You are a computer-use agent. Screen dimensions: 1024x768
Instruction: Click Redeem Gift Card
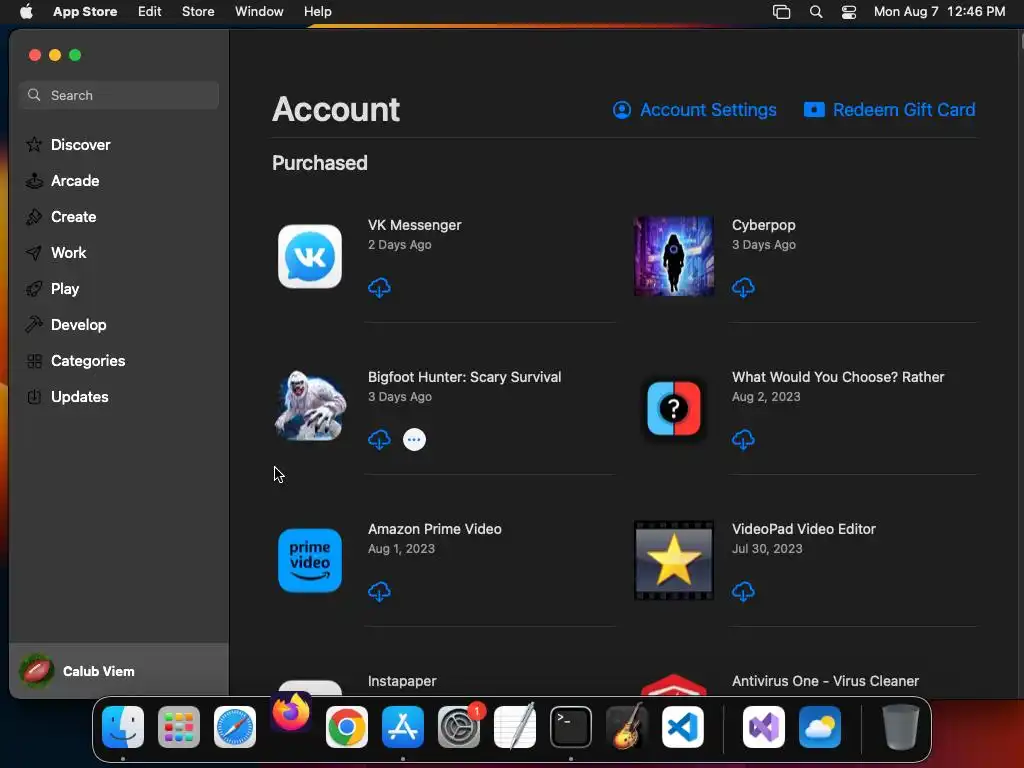(x=889, y=110)
